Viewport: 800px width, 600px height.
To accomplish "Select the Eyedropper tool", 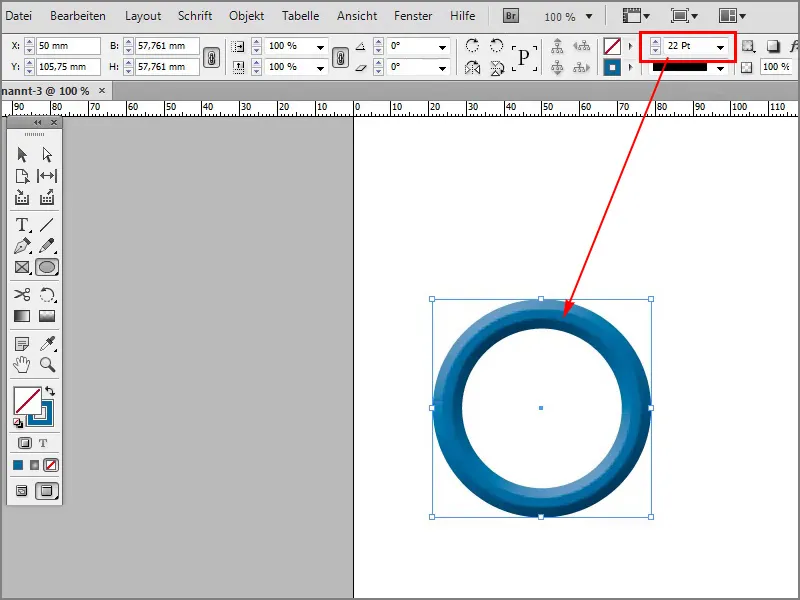I will pos(47,344).
